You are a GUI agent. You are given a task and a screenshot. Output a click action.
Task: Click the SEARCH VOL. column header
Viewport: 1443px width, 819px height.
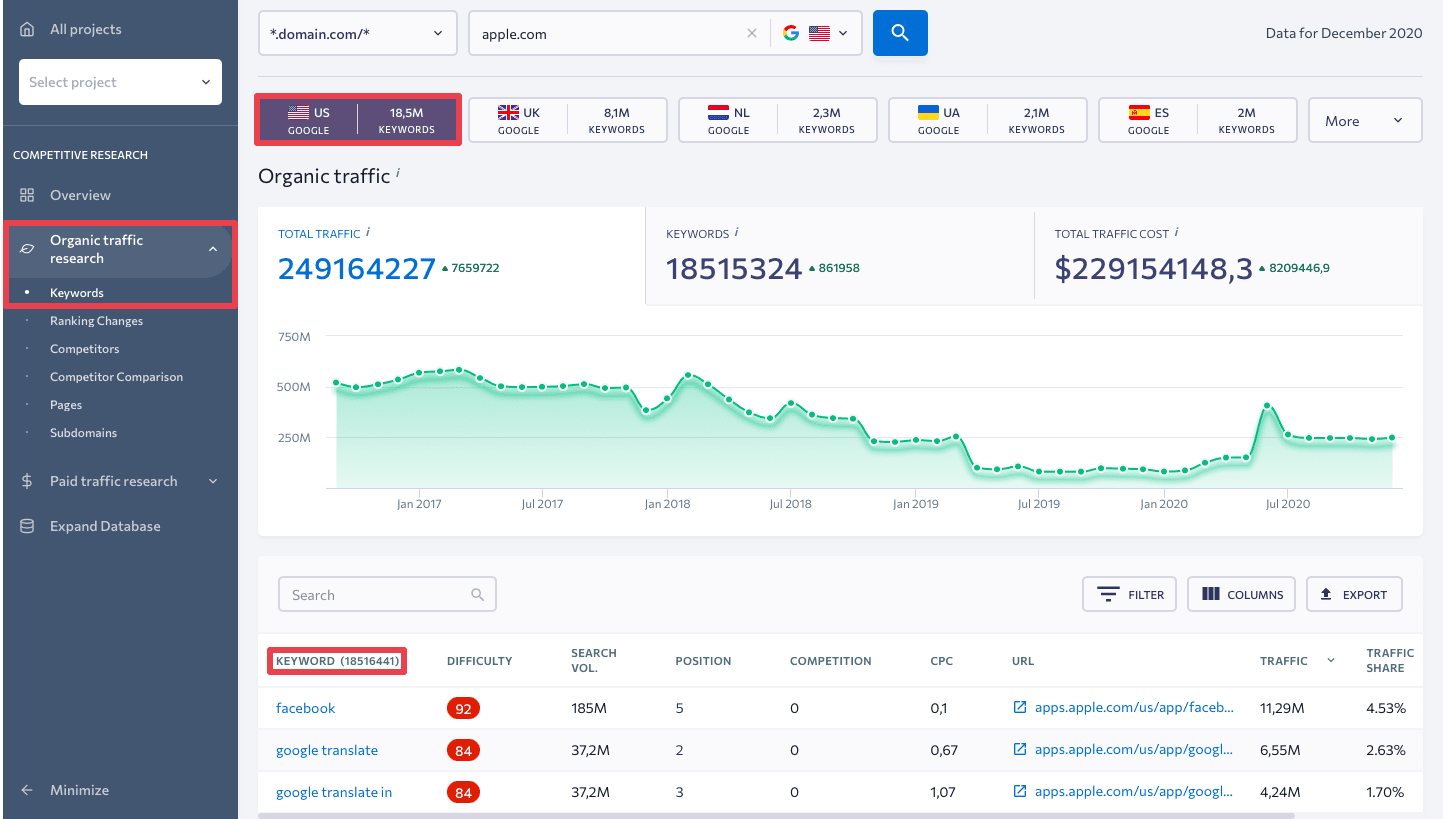pyautogui.click(x=594, y=660)
